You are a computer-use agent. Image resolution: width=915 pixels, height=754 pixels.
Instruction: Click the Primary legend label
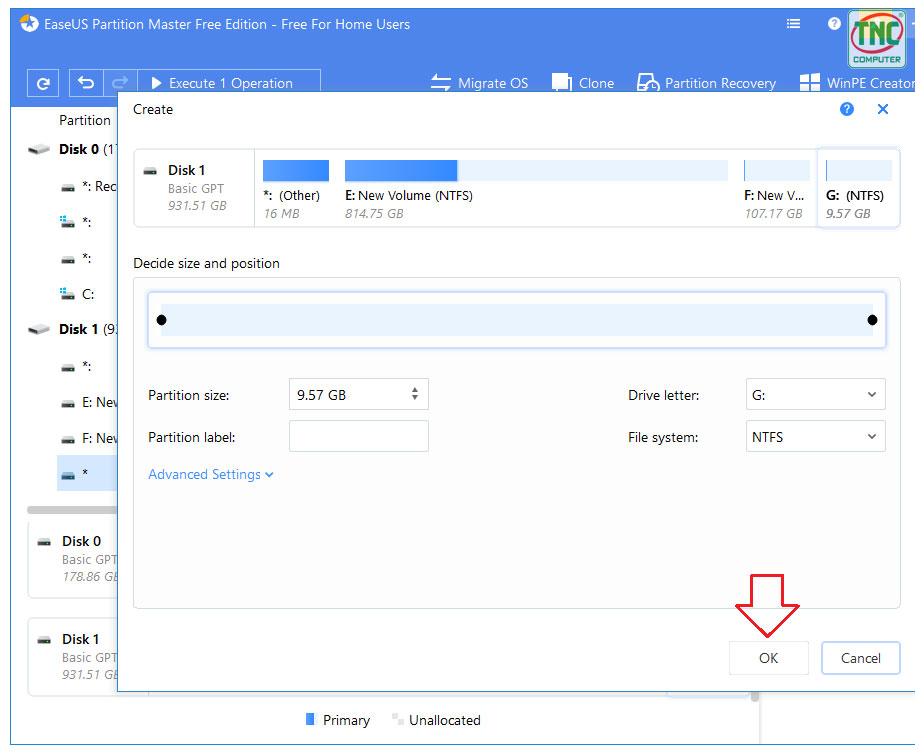346,721
